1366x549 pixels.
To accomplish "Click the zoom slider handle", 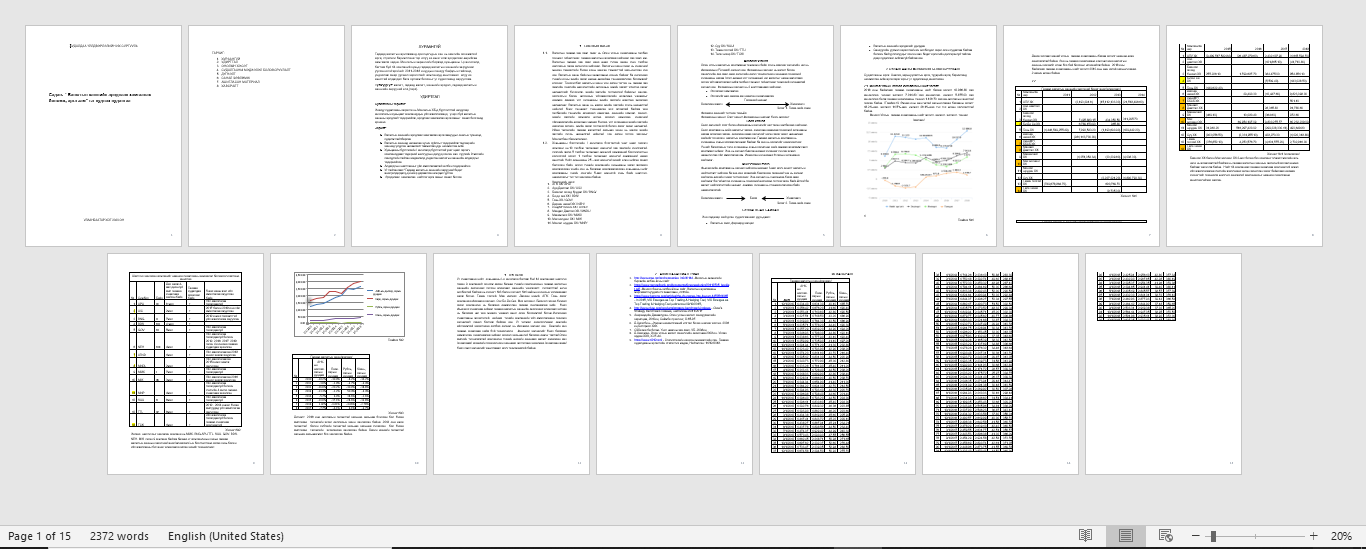I will click(1213, 536).
